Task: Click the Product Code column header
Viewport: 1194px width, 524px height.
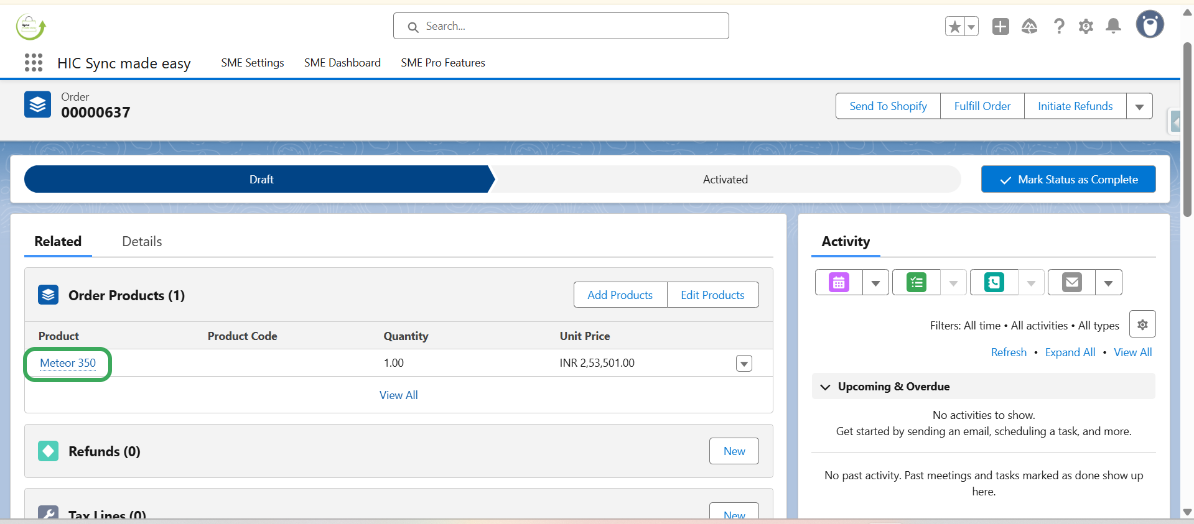Action: pyautogui.click(x=242, y=336)
